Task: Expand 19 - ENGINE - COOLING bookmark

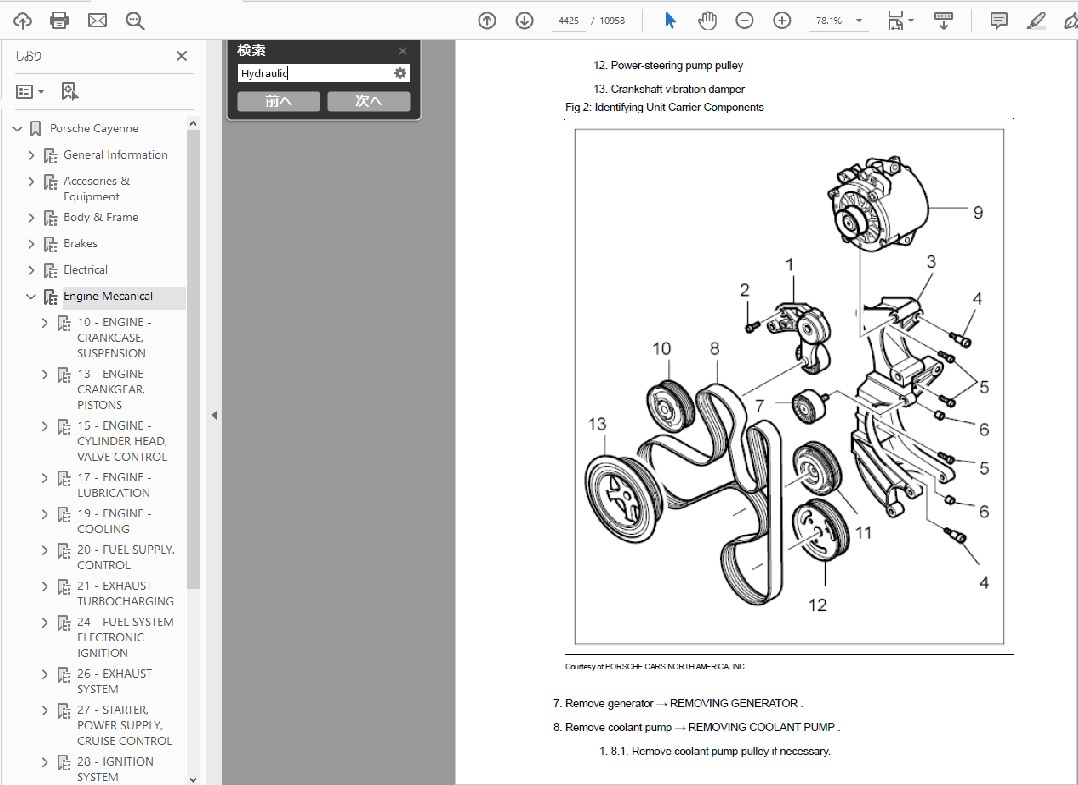Action: click(x=44, y=514)
